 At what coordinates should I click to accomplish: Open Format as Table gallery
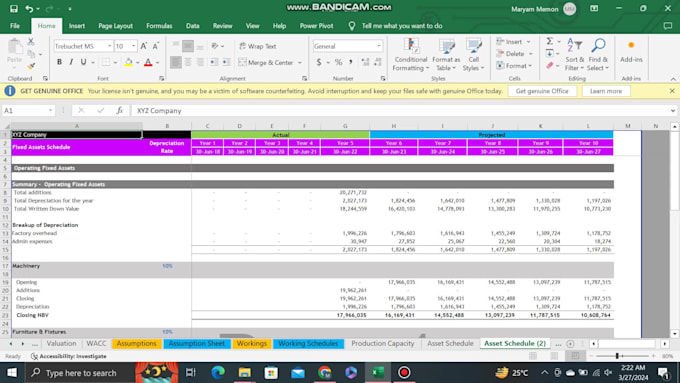[x=446, y=55]
